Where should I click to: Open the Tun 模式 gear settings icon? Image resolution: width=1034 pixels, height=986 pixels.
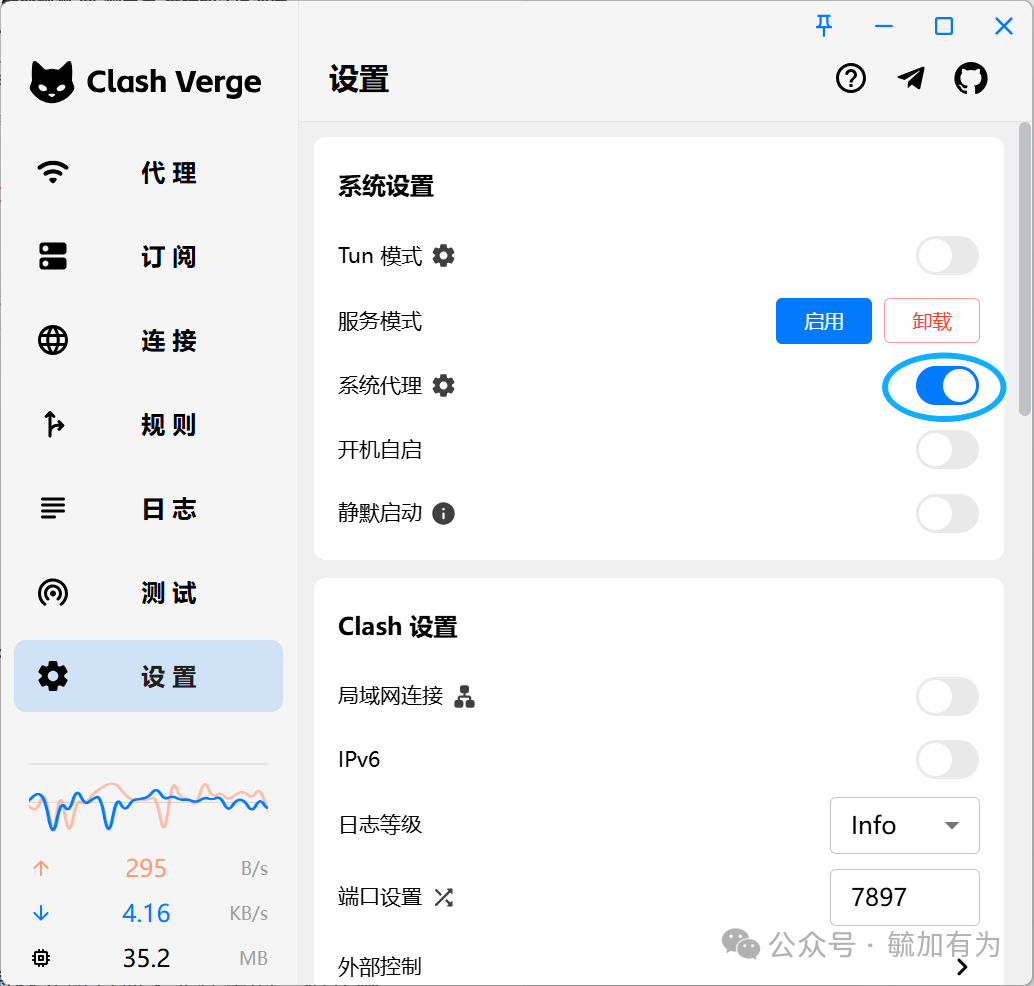click(442, 255)
